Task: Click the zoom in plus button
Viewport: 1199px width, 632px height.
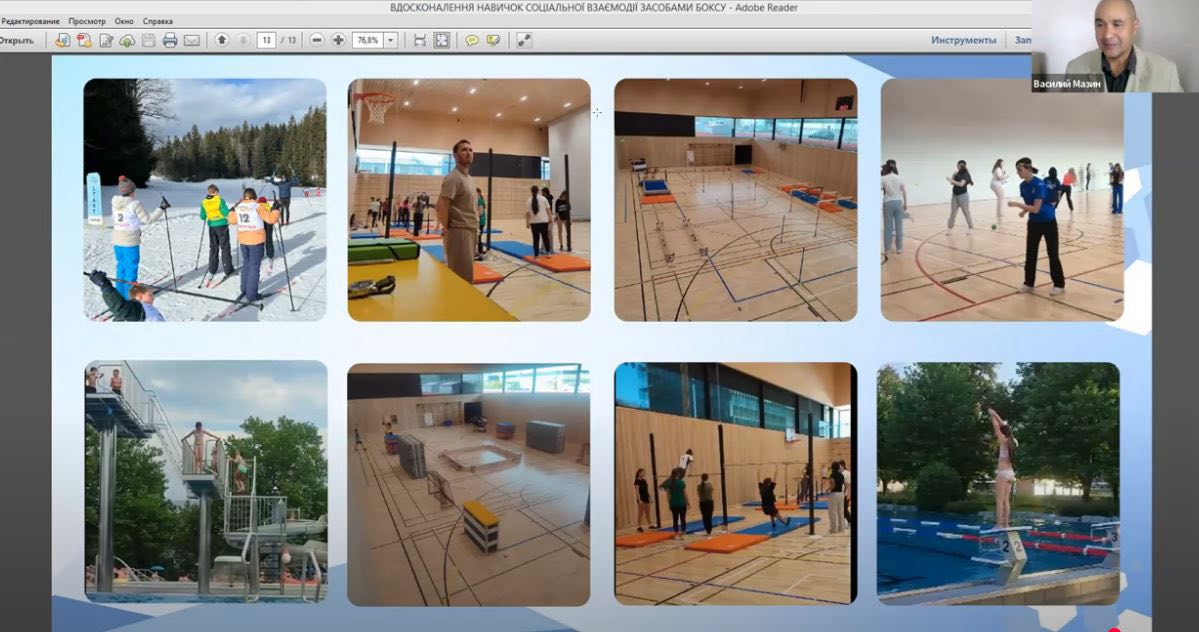Action: coord(338,40)
